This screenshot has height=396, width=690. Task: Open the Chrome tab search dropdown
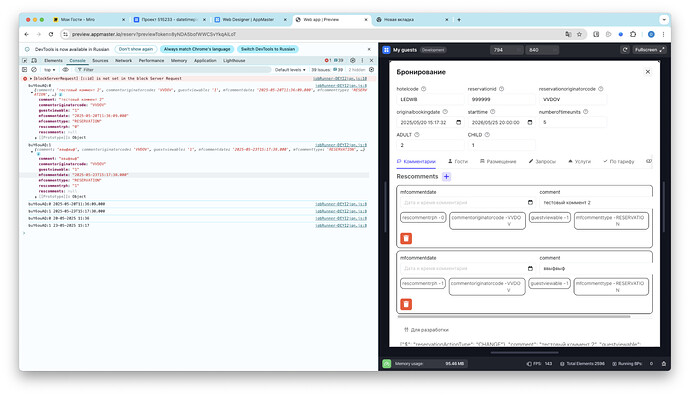(664, 19)
